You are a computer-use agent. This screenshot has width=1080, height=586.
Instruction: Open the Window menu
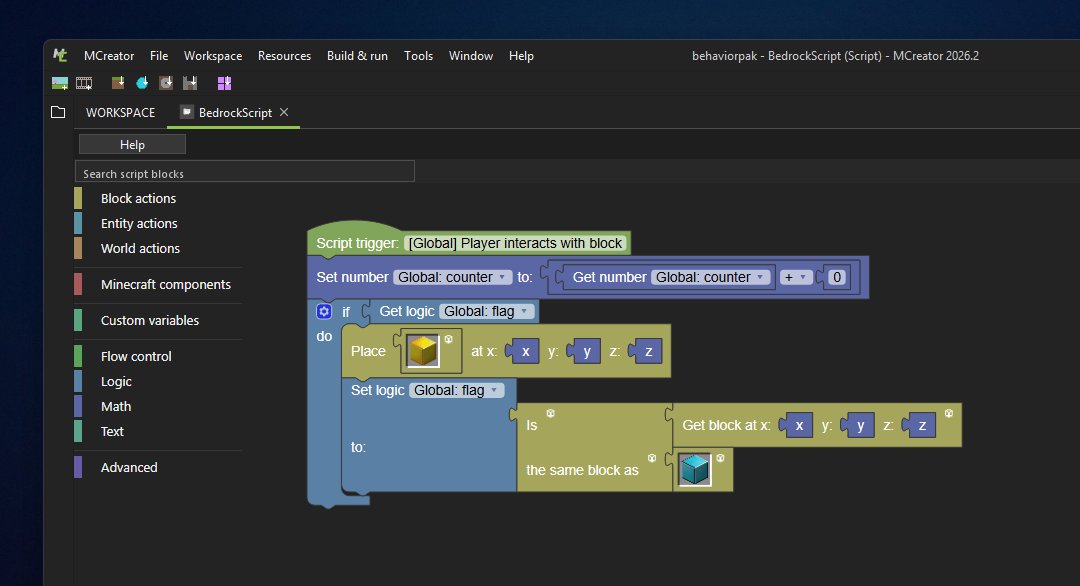[x=470, y=56]
